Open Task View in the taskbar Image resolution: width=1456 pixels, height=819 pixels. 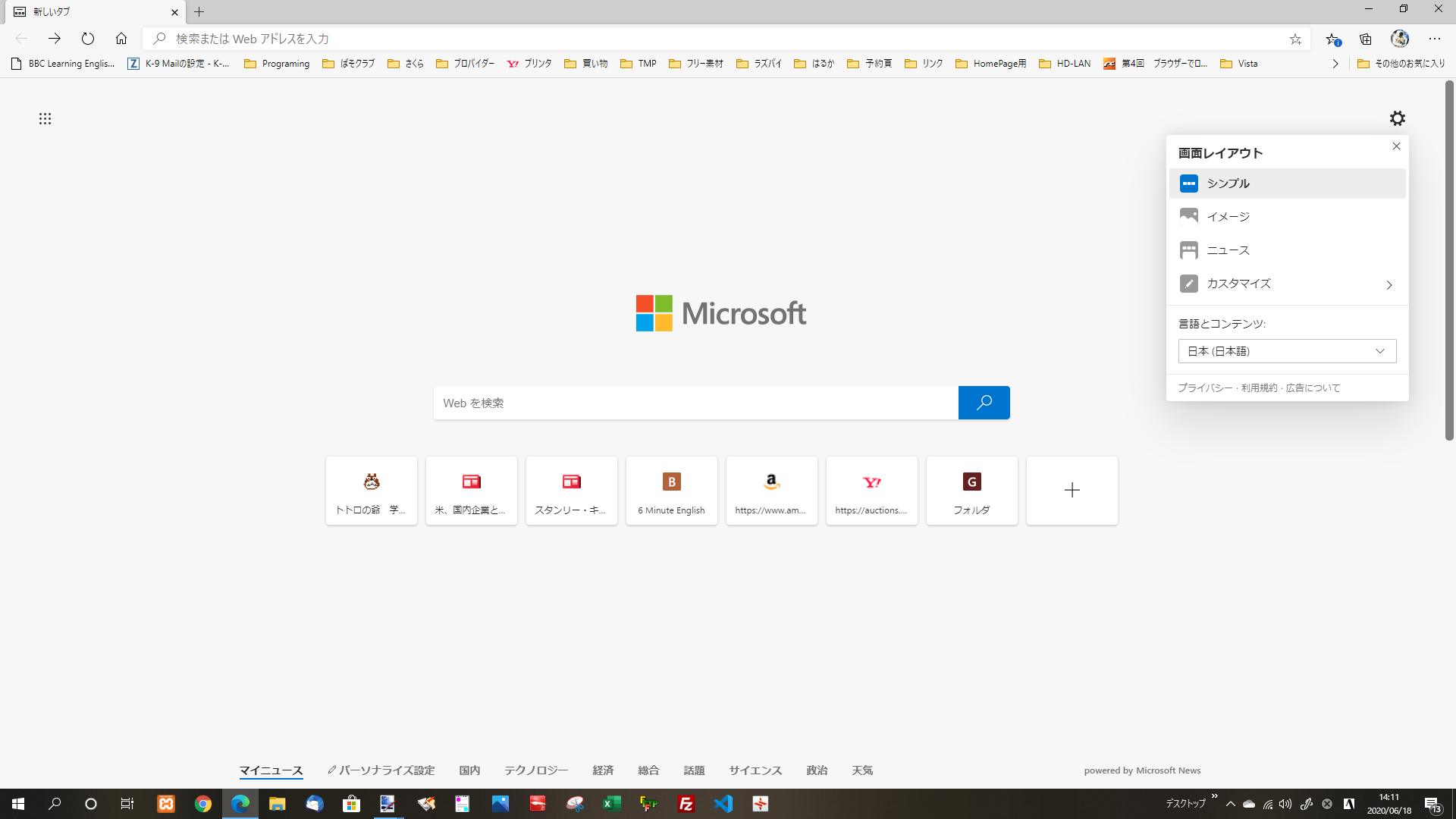(x=127, y=804)
